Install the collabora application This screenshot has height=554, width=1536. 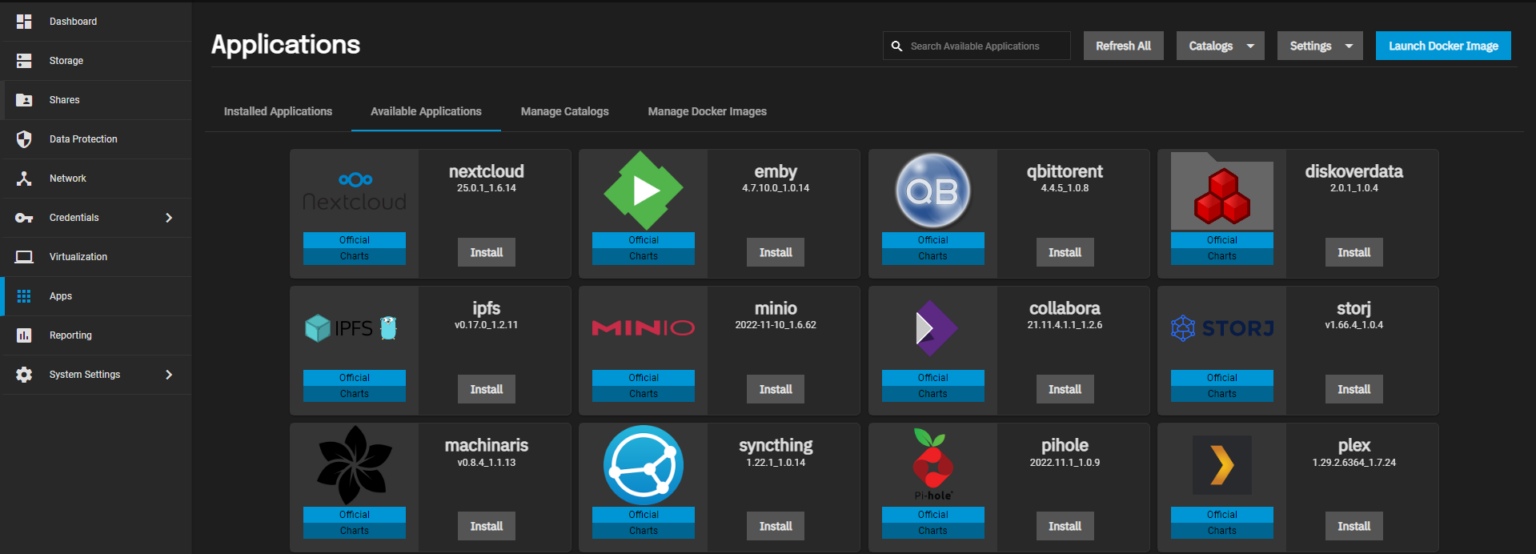(1065, 389)
